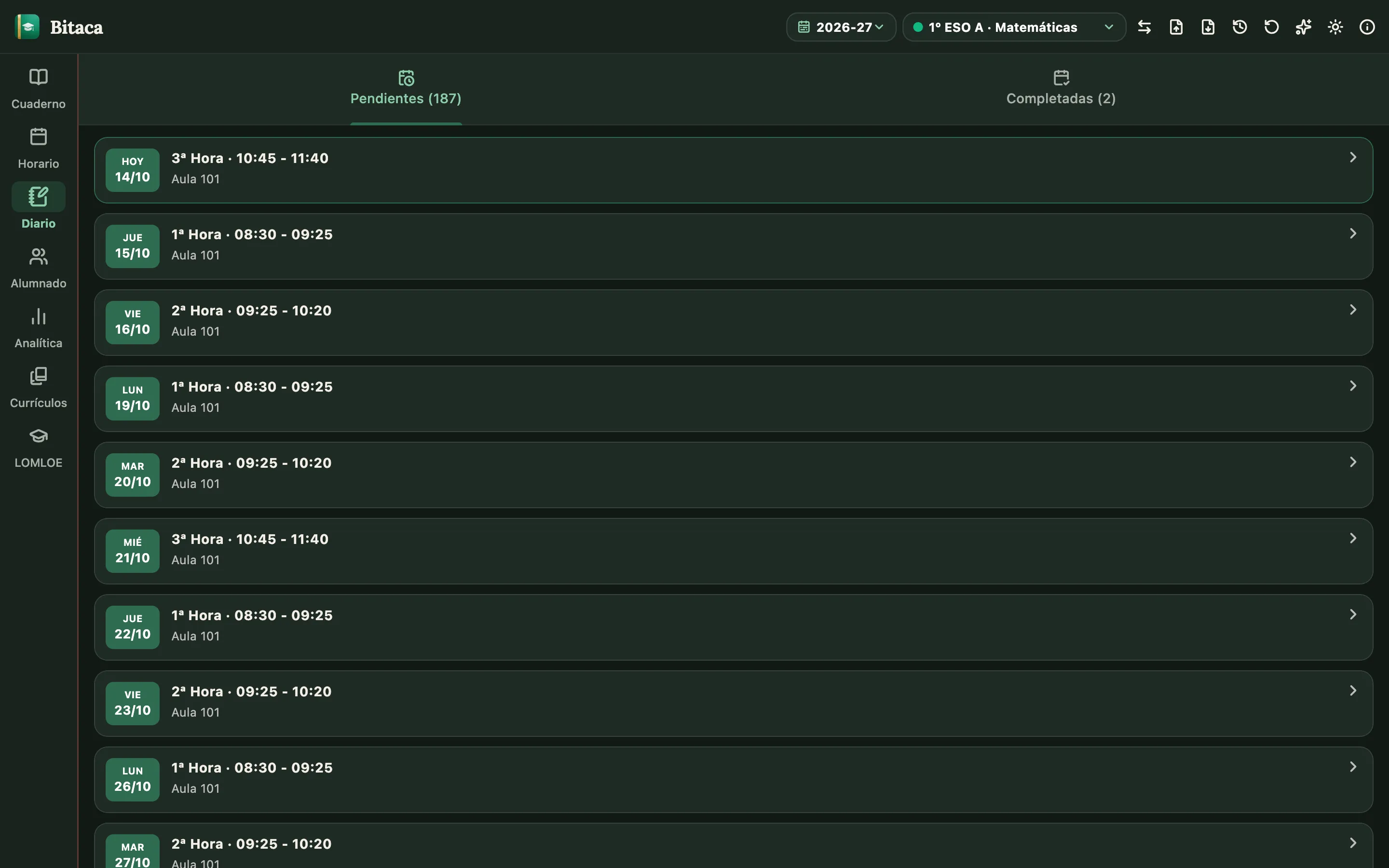Open Cuaderno in the sidebar
This screenshot has height=868, width=1389.
tap(39, 89)
